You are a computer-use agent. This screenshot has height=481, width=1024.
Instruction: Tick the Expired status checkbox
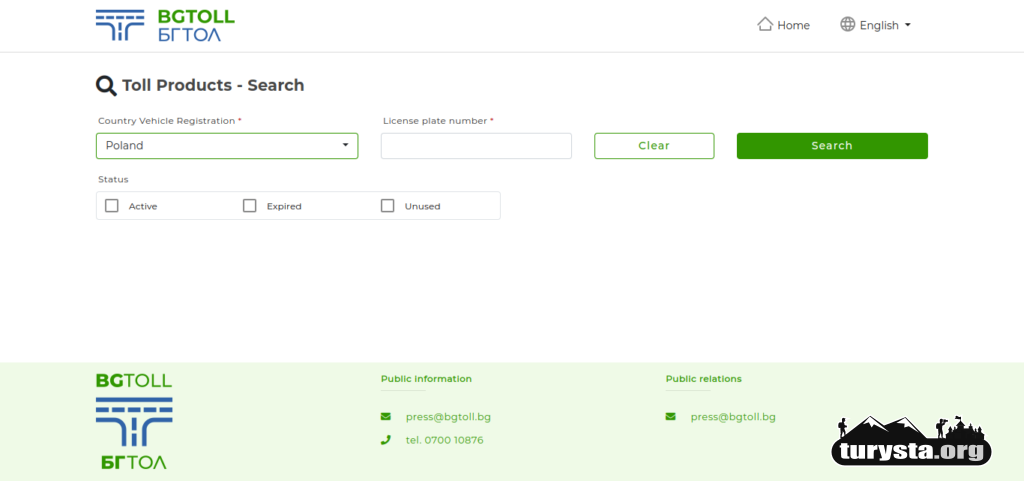click(250, 206)
